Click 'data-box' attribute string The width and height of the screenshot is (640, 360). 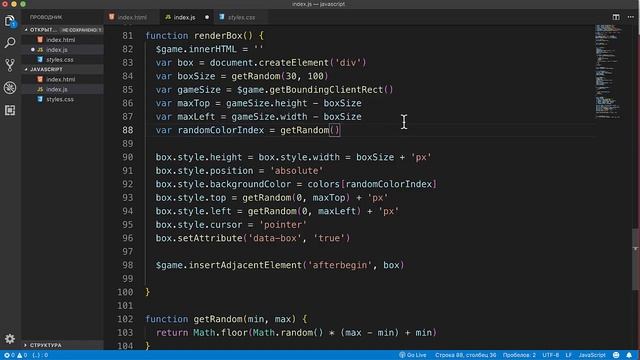pyautogui.click(x=275, y=238)
